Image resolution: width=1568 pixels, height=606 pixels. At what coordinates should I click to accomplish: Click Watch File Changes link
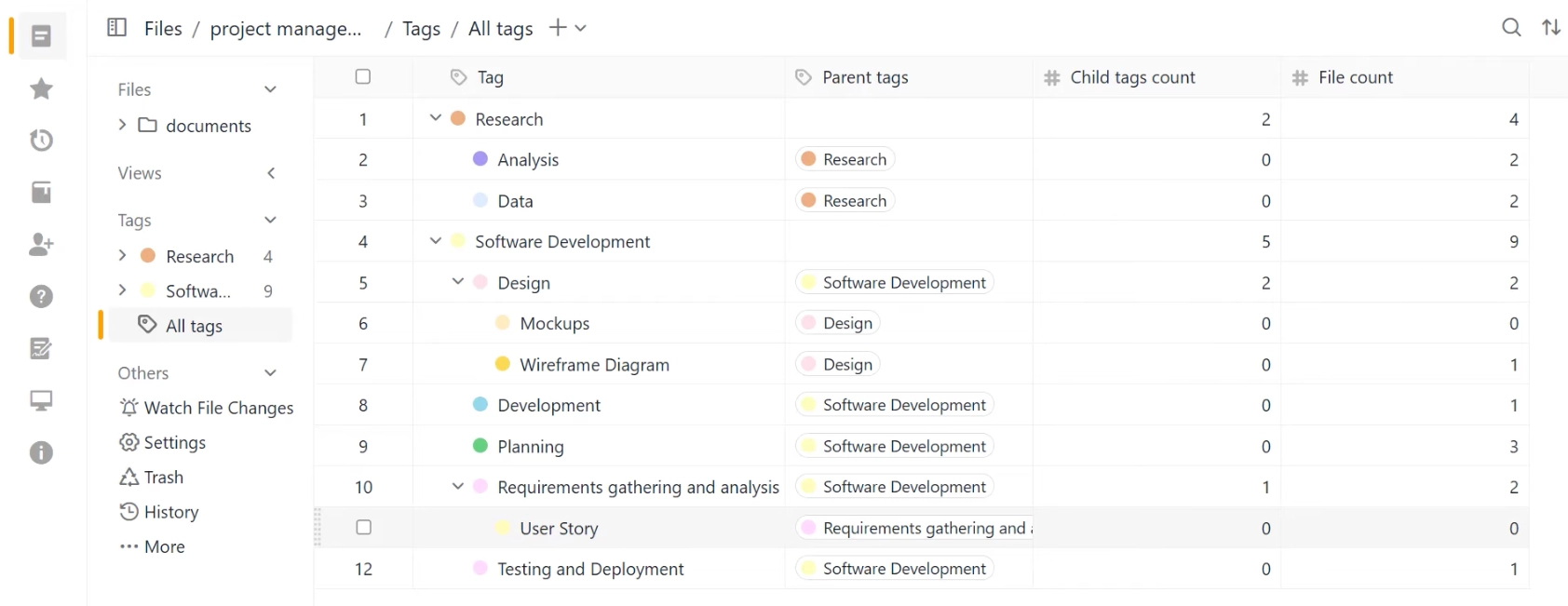click(x=218, y=408)
